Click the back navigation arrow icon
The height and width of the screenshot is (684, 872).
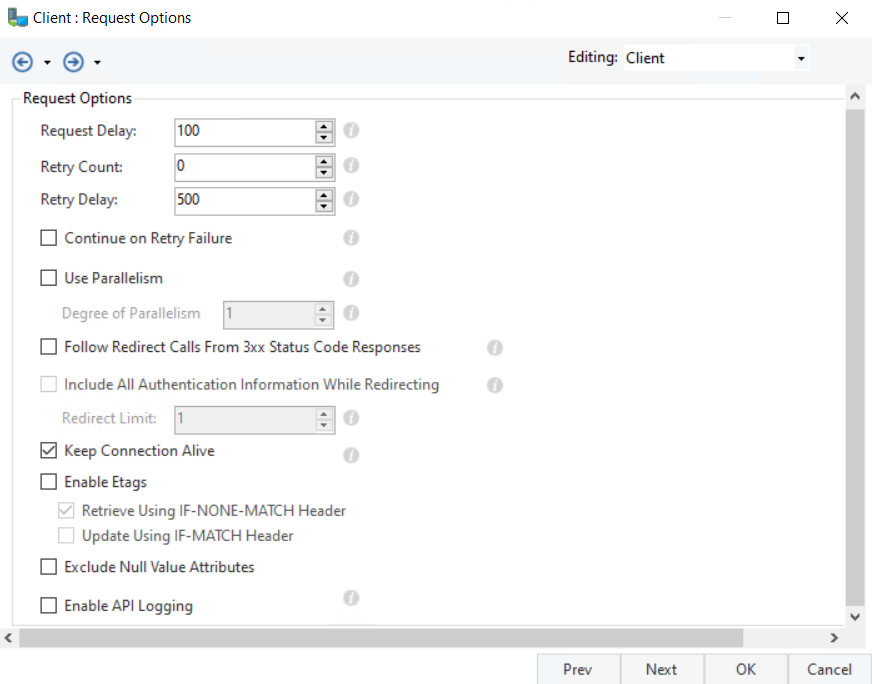(22, 62)
